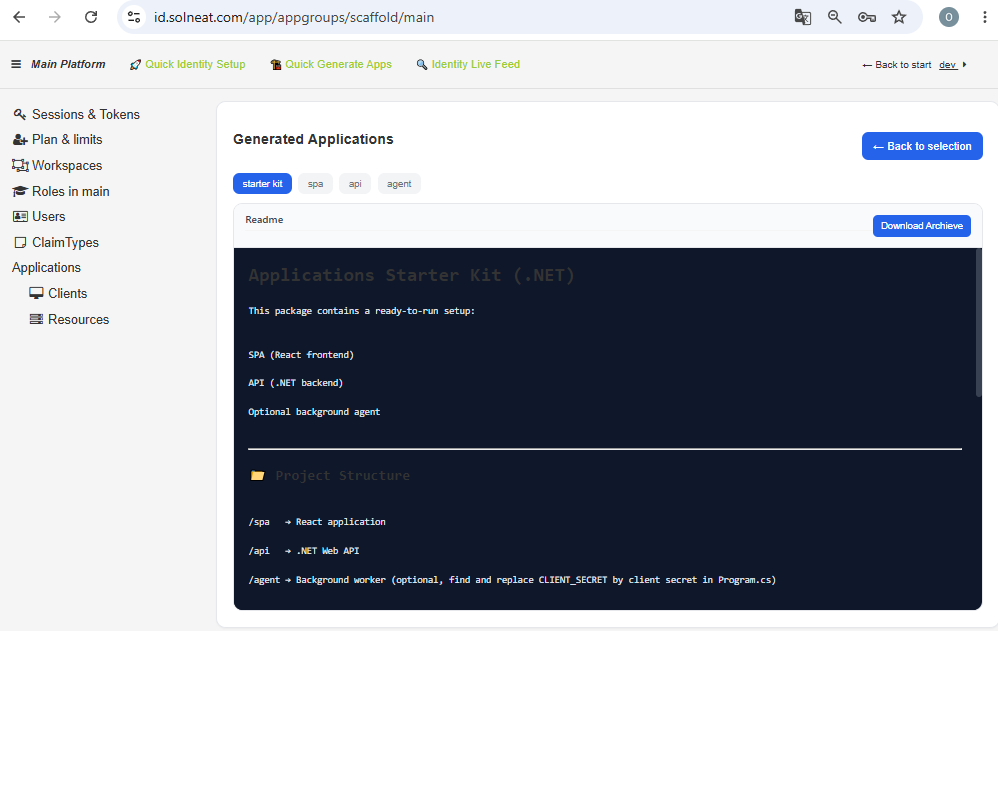Open the browser three-dot menu
Viewport: 998px width, 796px height.
tap(984, 17)
